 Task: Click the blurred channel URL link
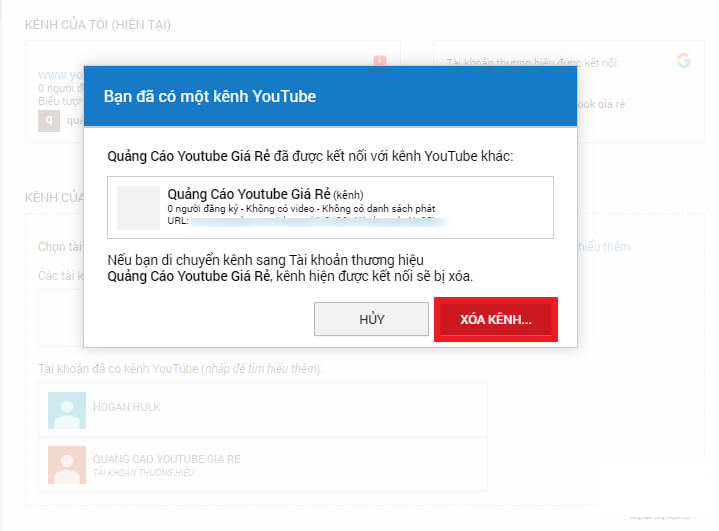(319, 221)
